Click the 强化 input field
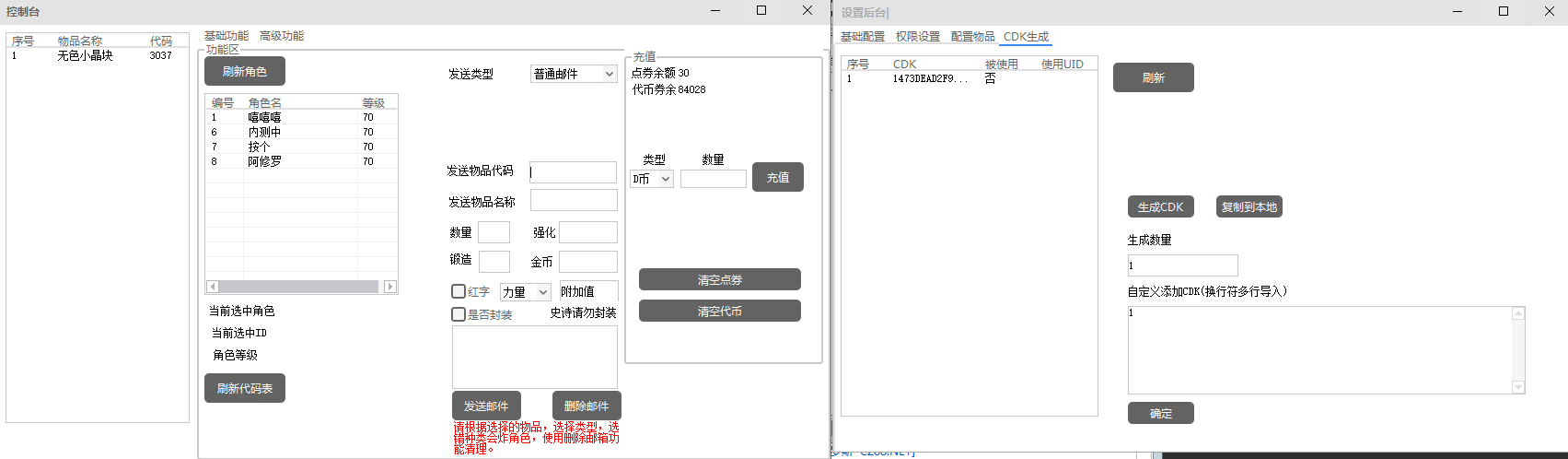Image resolution: width=1568 pixels, height=459 pixels. click(588, 232)
